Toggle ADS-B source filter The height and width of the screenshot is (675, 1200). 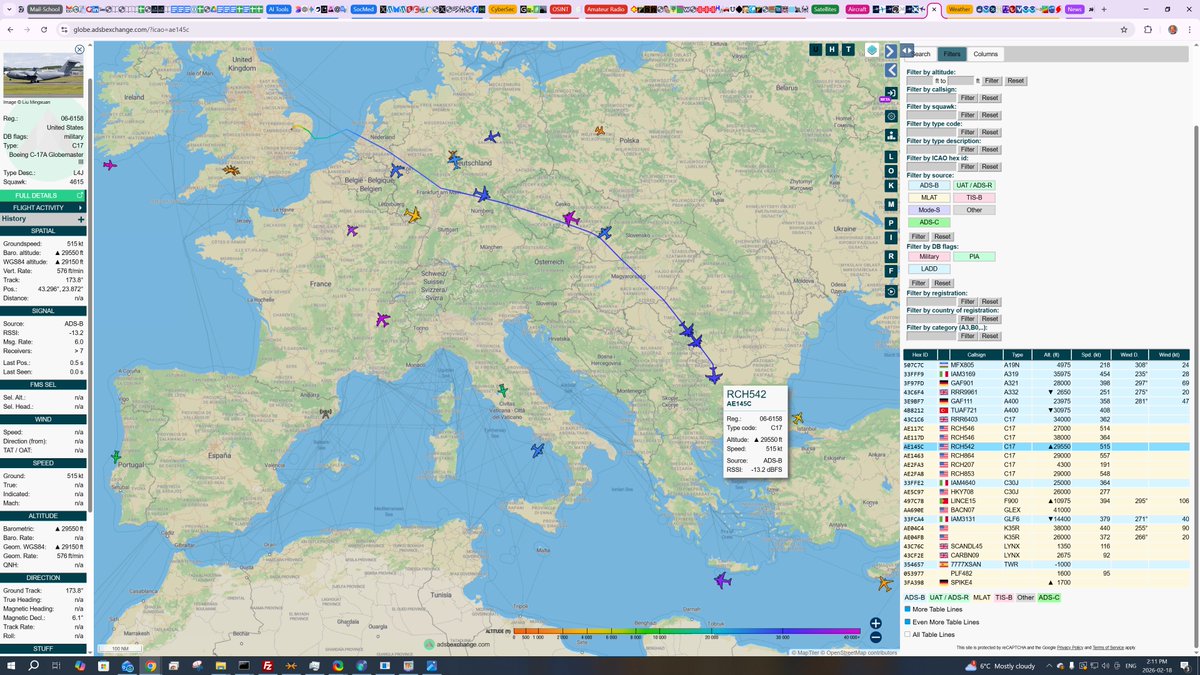click(929, 185)
